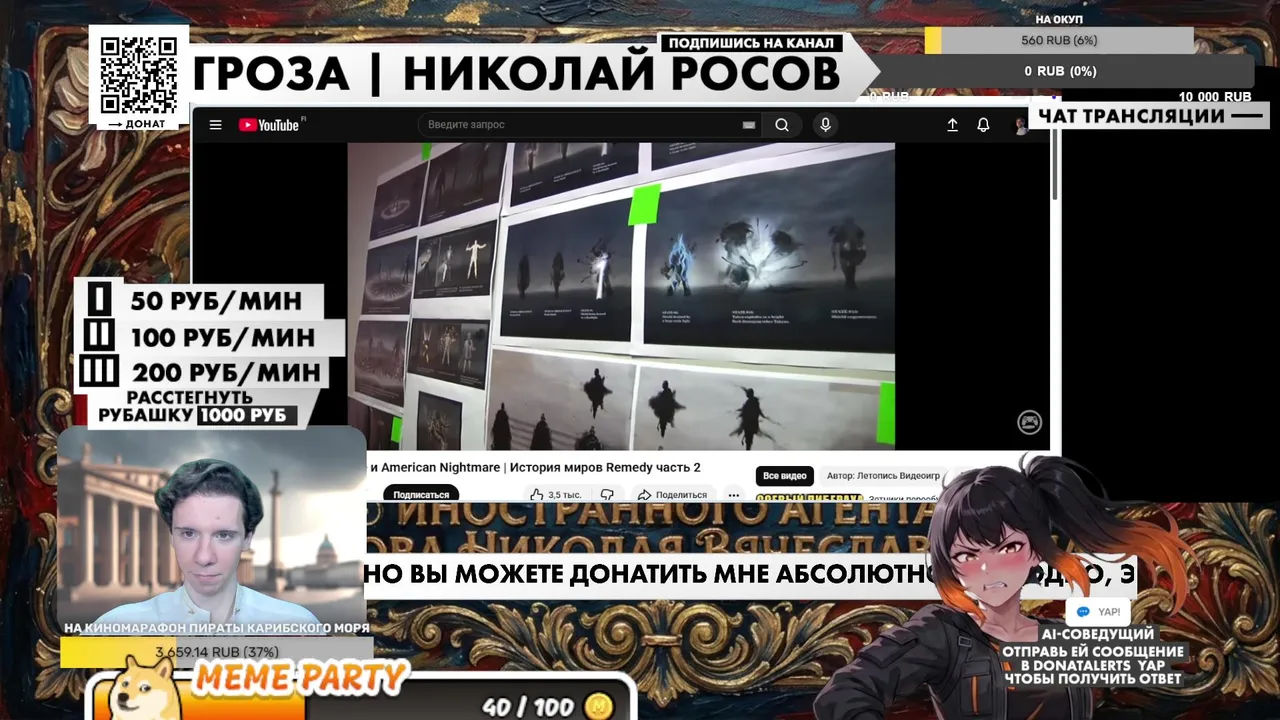Screen dimensions: 1280x720
Task: Click the video player corner overlay icon
Action: (x=1029, y=423)
